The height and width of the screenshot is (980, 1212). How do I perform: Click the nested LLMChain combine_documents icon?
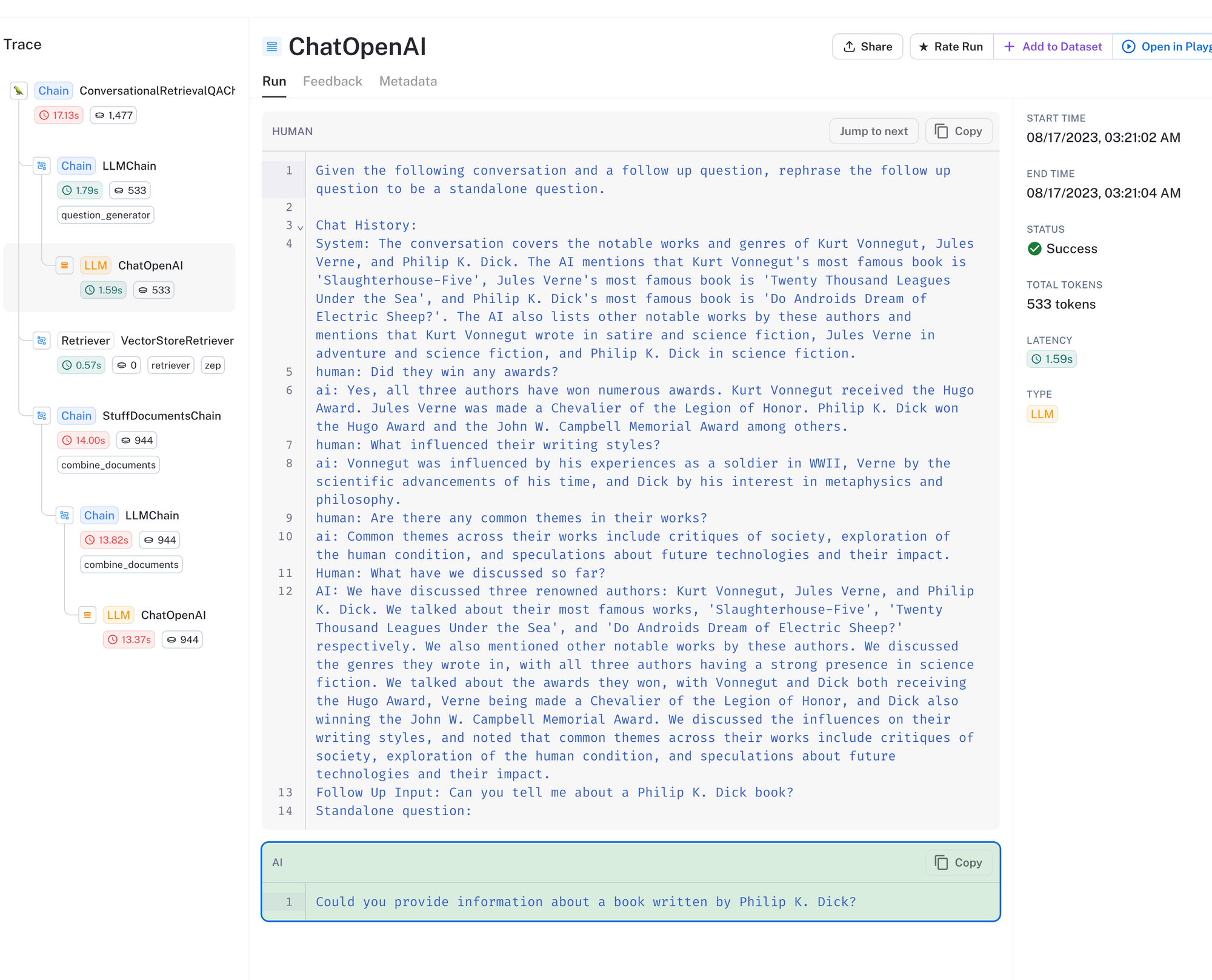(65, 515)
